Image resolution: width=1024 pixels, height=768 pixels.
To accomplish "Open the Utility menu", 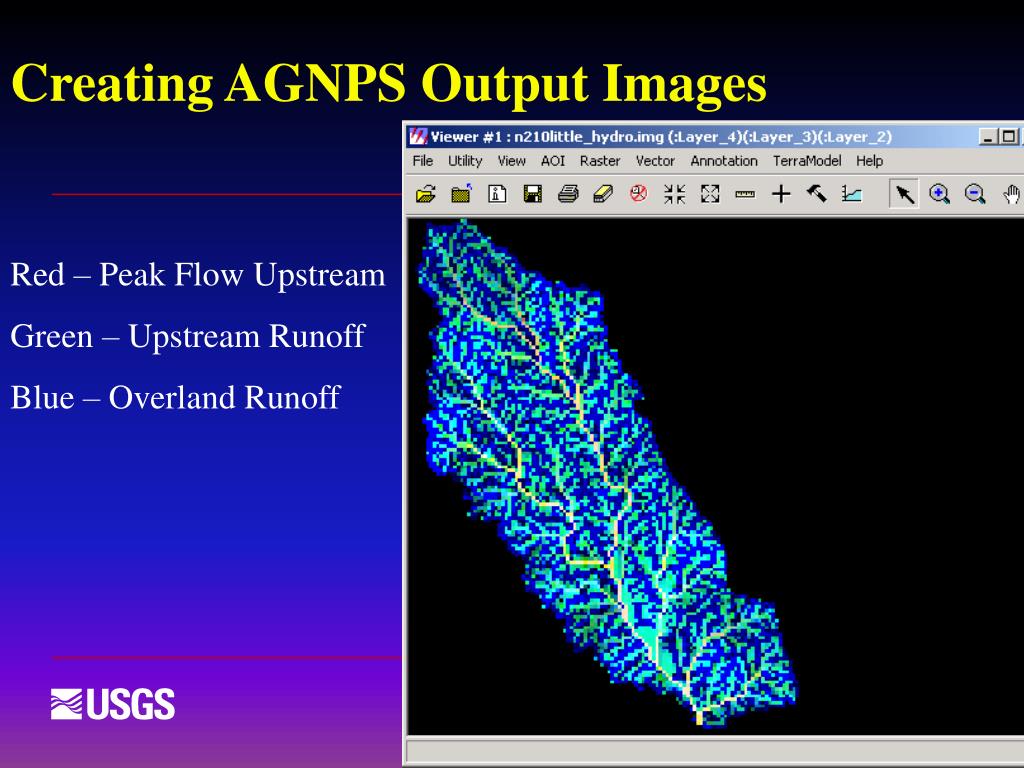I will click(464, 161).
